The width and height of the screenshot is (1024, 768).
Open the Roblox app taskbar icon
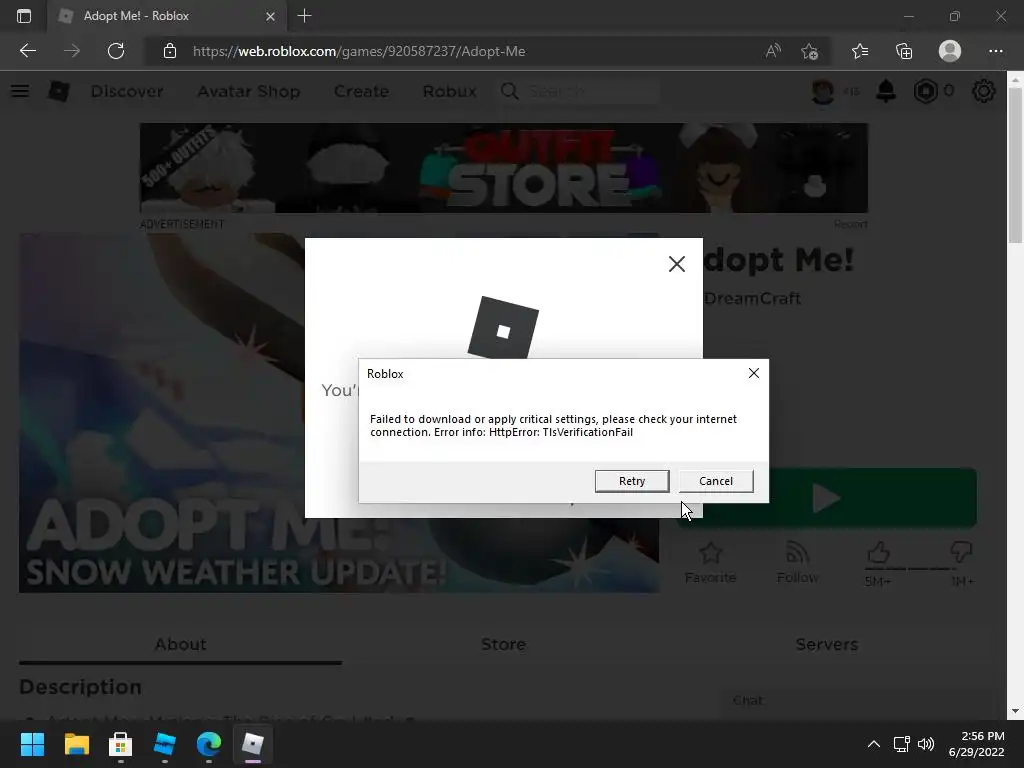coord(253,744)
